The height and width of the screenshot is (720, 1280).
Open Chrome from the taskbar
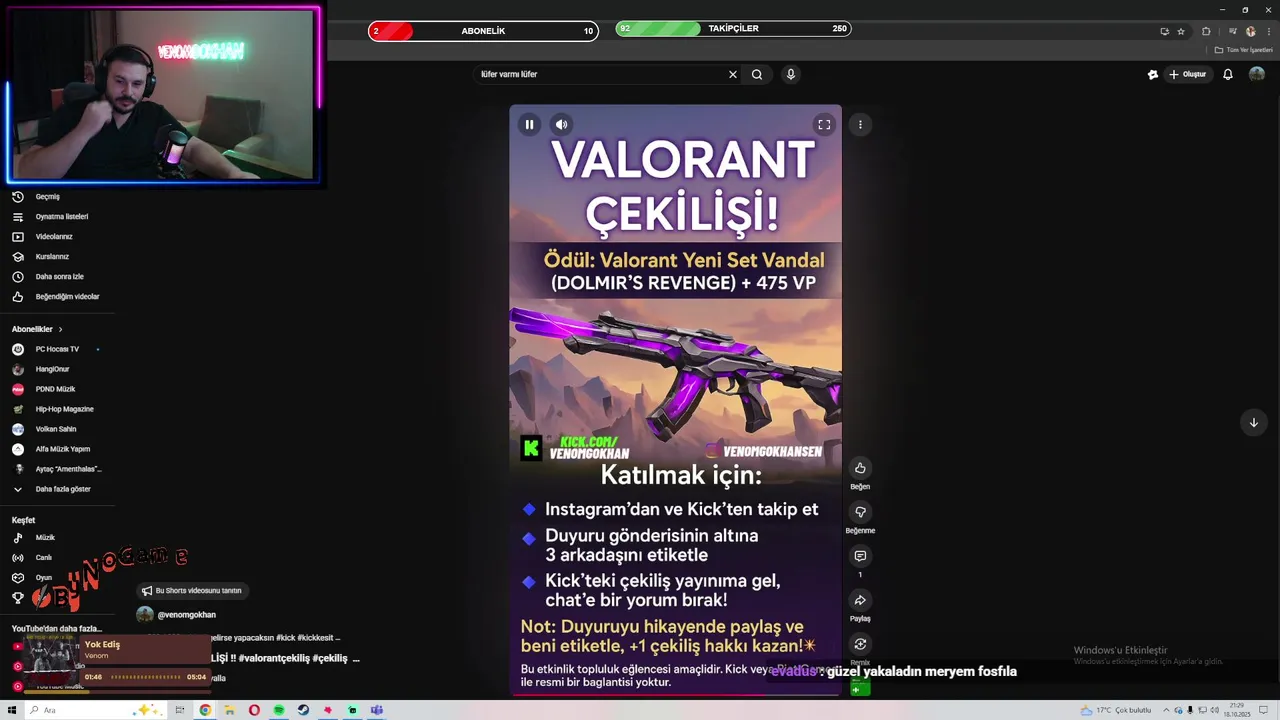coord(205,710)
